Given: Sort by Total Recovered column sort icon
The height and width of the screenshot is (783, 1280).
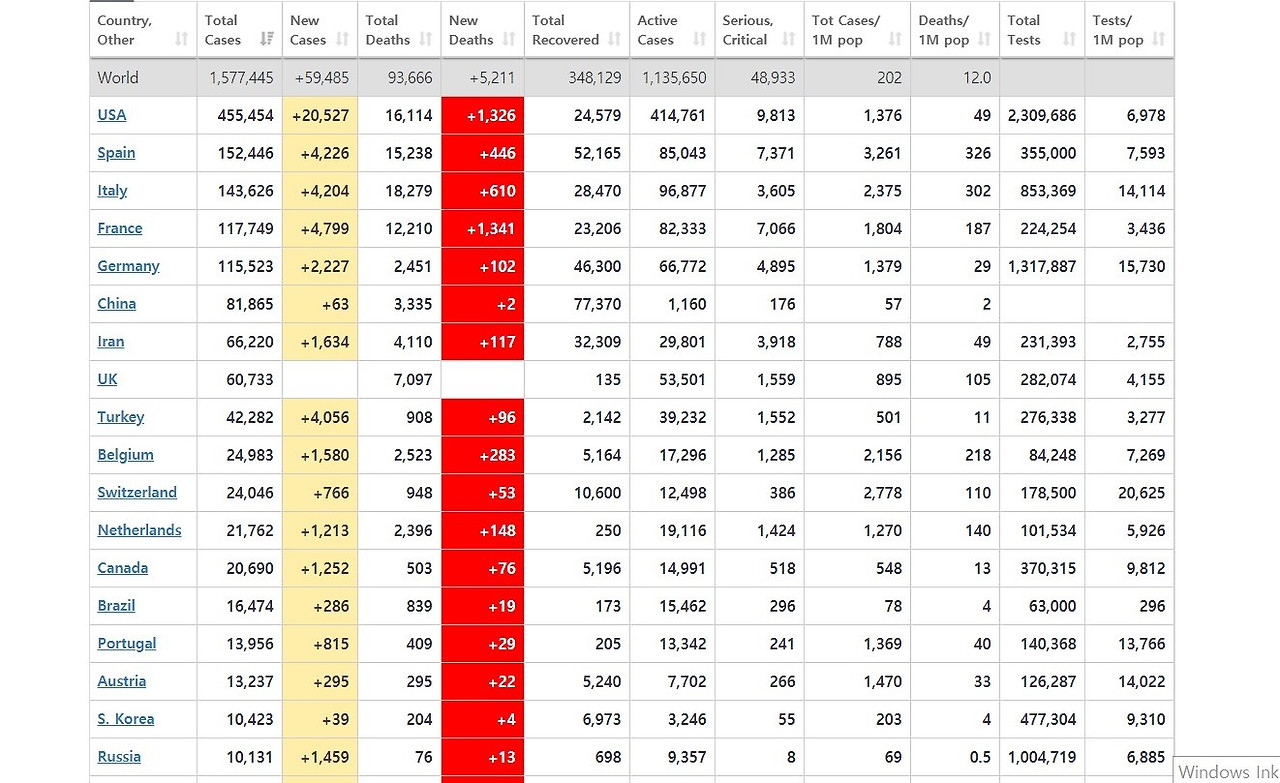Looking at the screenshot, I should 614,40.
